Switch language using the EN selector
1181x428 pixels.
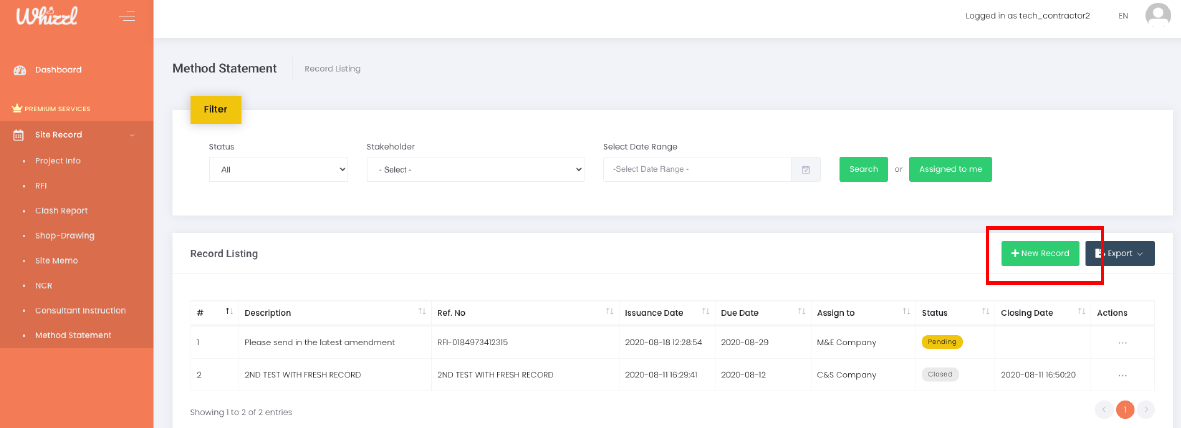[1123, 16]
